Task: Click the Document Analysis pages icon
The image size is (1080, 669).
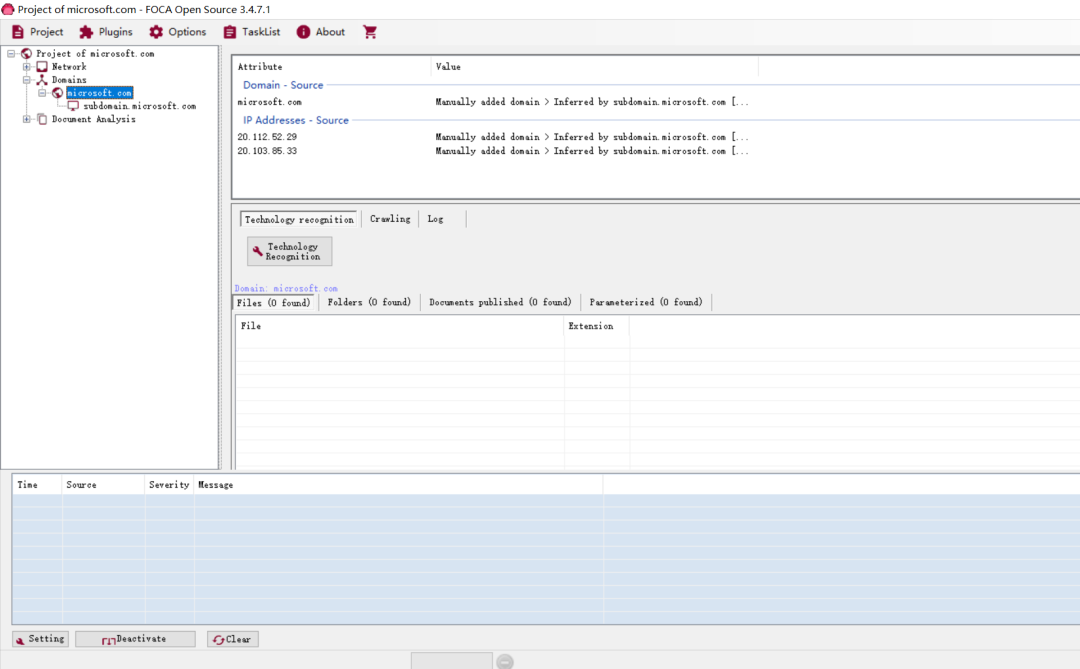Action: [x=42, y=119]
